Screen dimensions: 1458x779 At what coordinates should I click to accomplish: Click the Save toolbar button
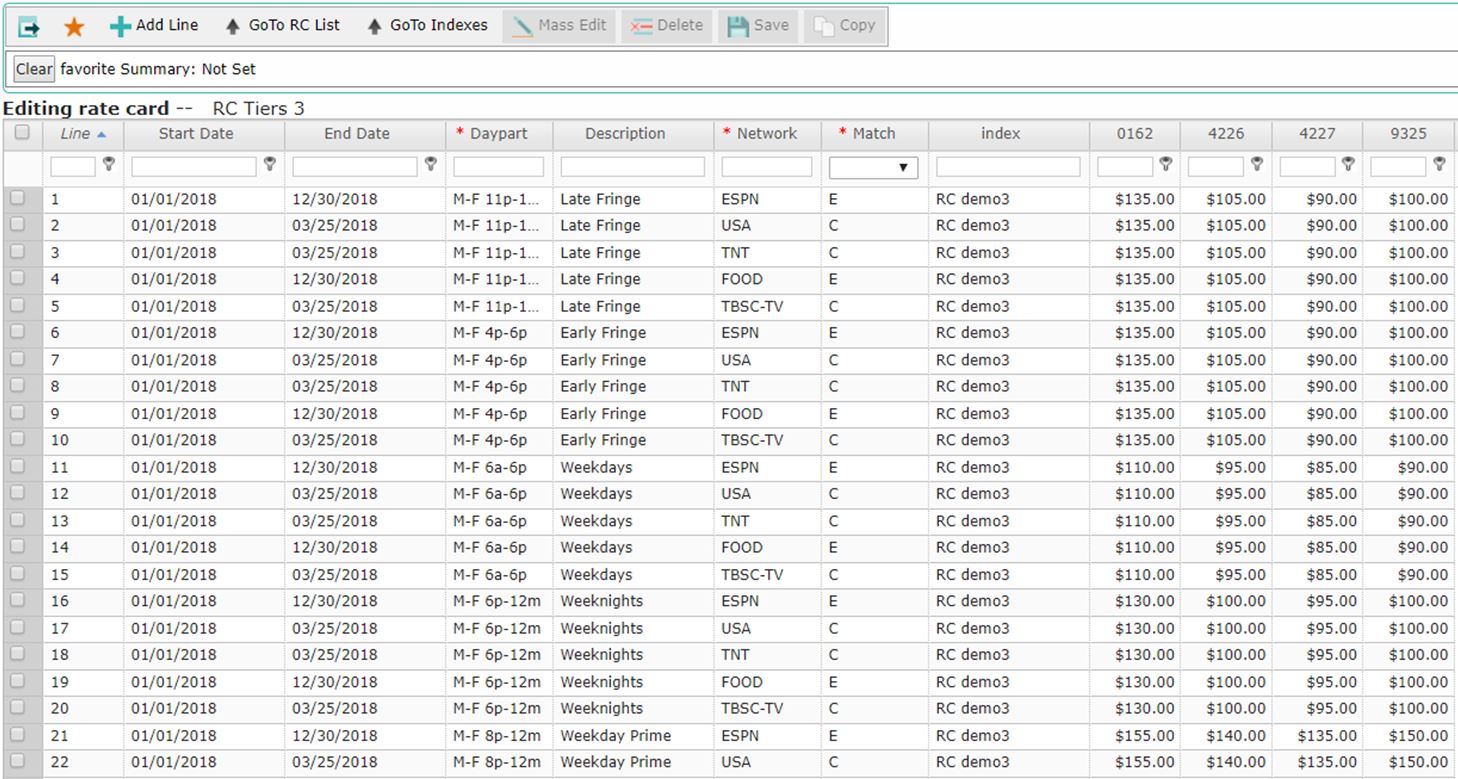tap(758, 26)
